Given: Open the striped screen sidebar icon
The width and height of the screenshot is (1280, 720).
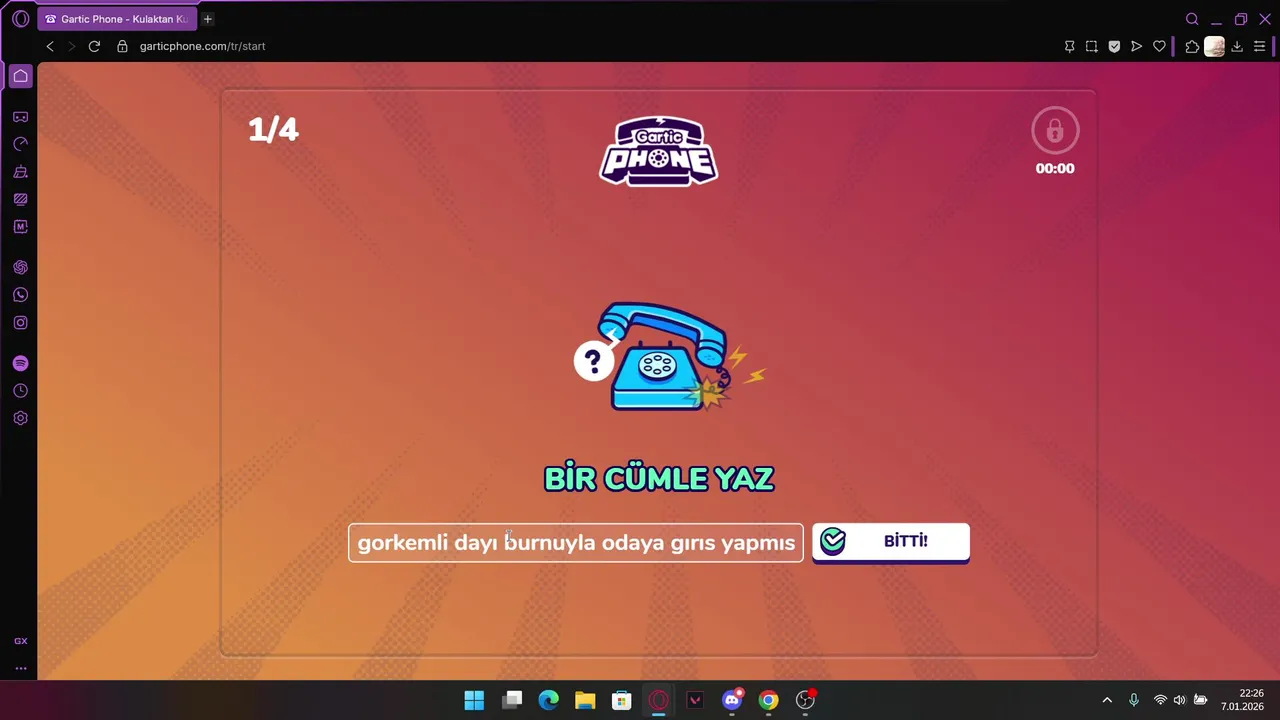Looking at the screenshot, I should [x=20, y=199].
